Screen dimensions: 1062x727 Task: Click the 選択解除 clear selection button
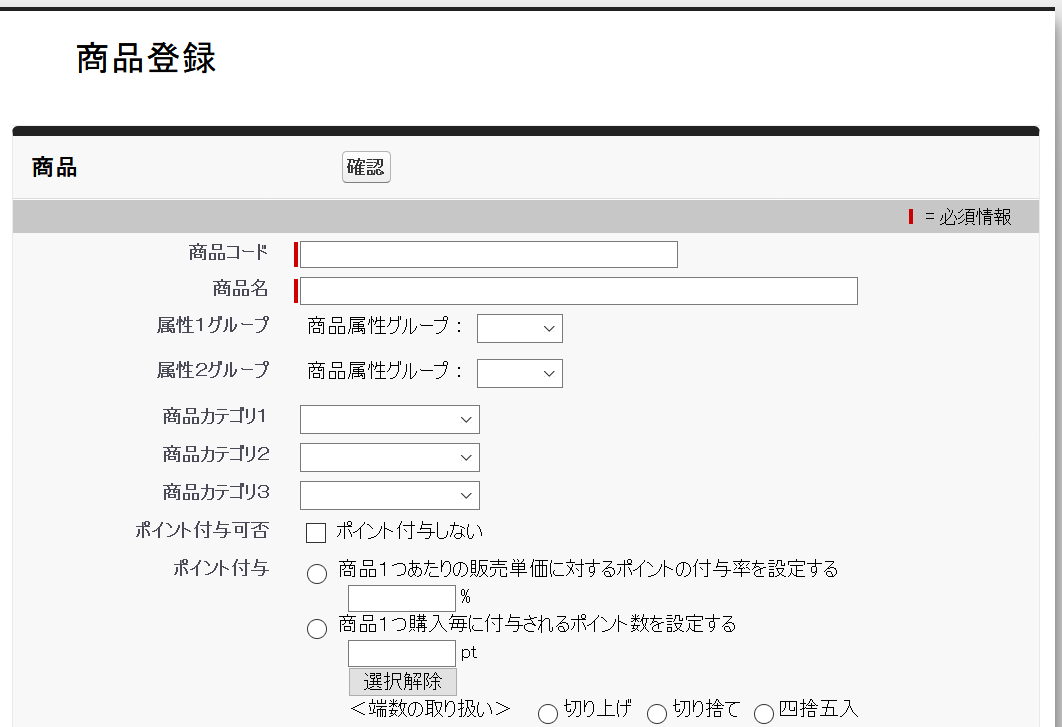click(x=402, y=681)
